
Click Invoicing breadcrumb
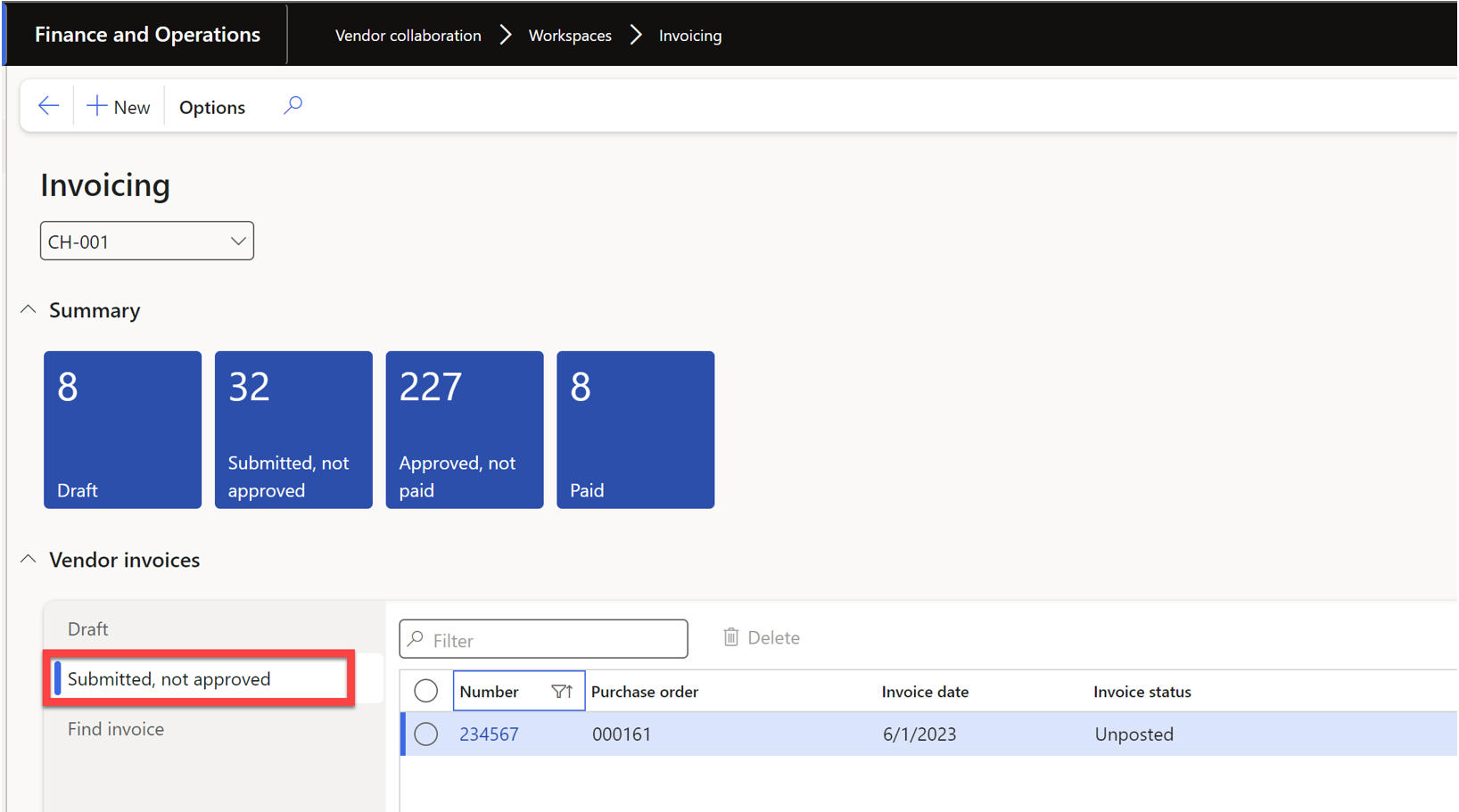(x=690, y=36)
